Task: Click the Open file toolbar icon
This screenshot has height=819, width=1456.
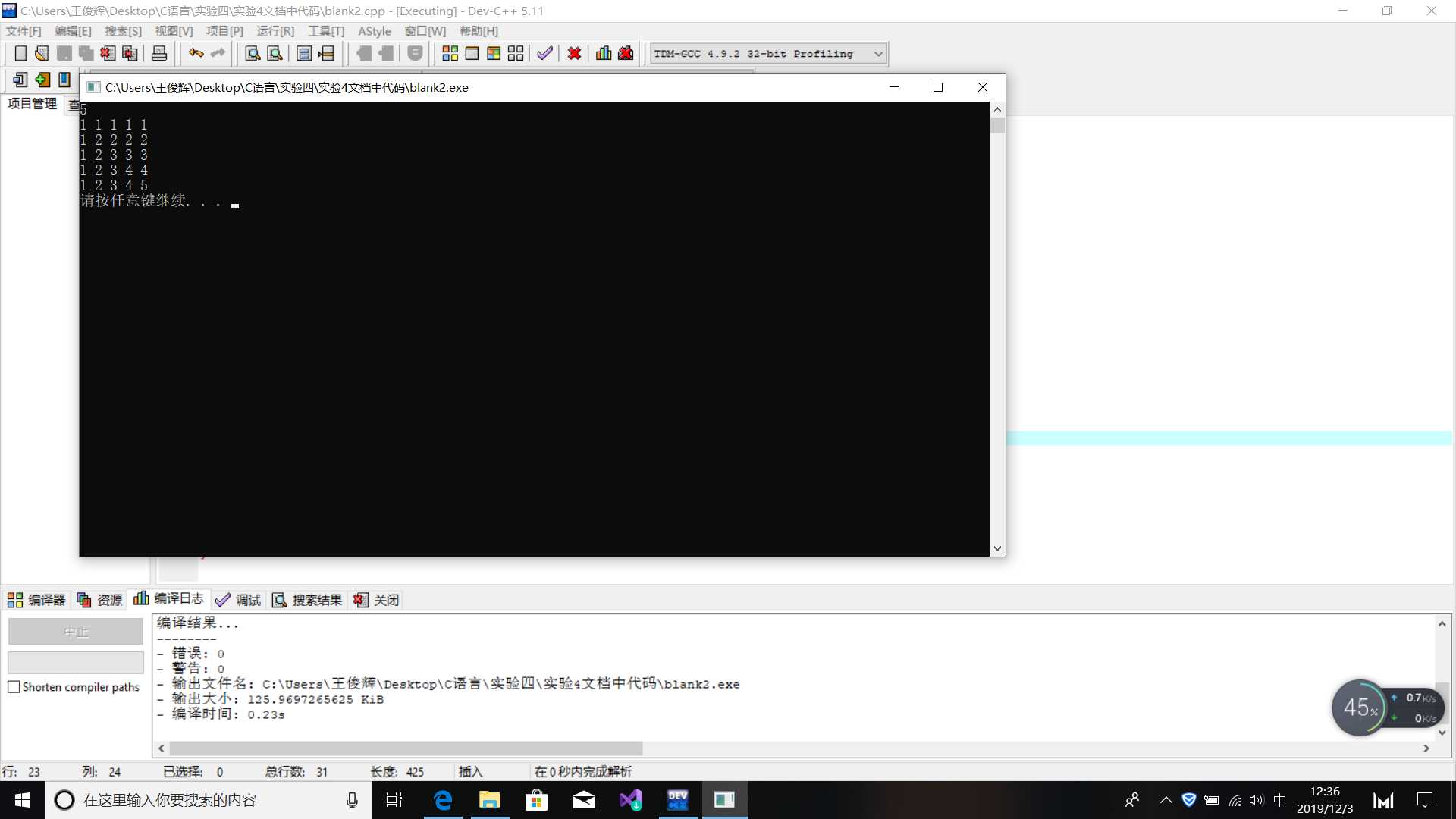Action: (x=42, y=54)
